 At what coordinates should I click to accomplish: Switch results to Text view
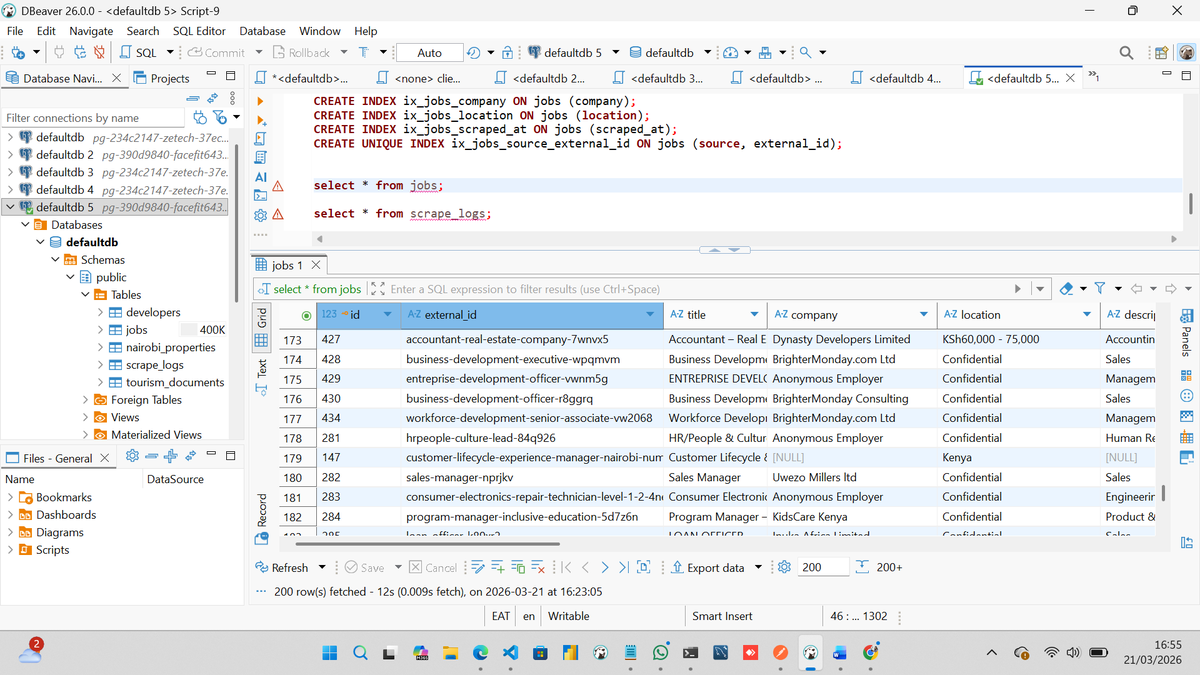(x=262, y=375)
